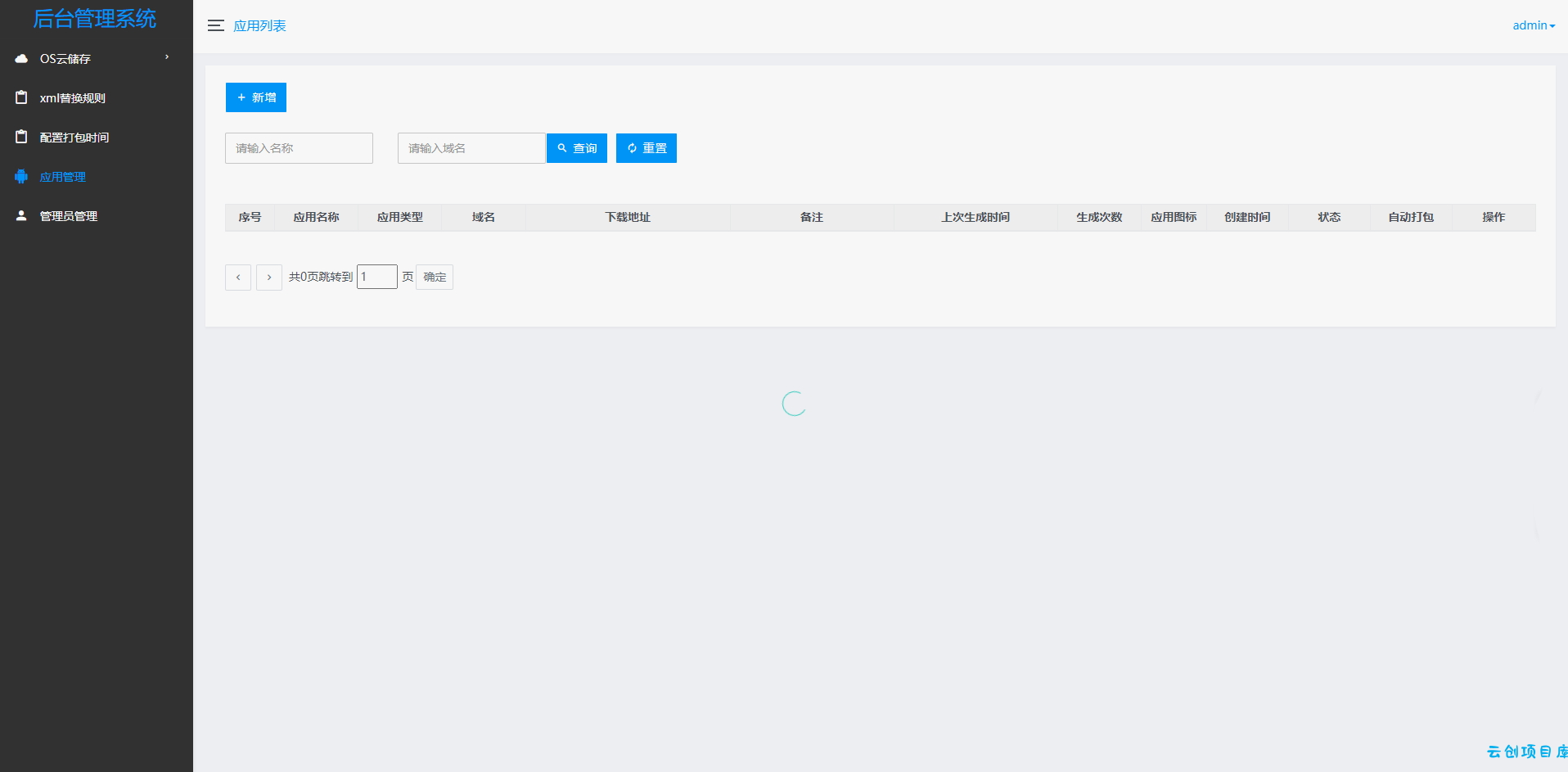The image size is (1568, 772).
Task: Click the clipboard icon beside xml替换规则
Action: click(21, 97)
